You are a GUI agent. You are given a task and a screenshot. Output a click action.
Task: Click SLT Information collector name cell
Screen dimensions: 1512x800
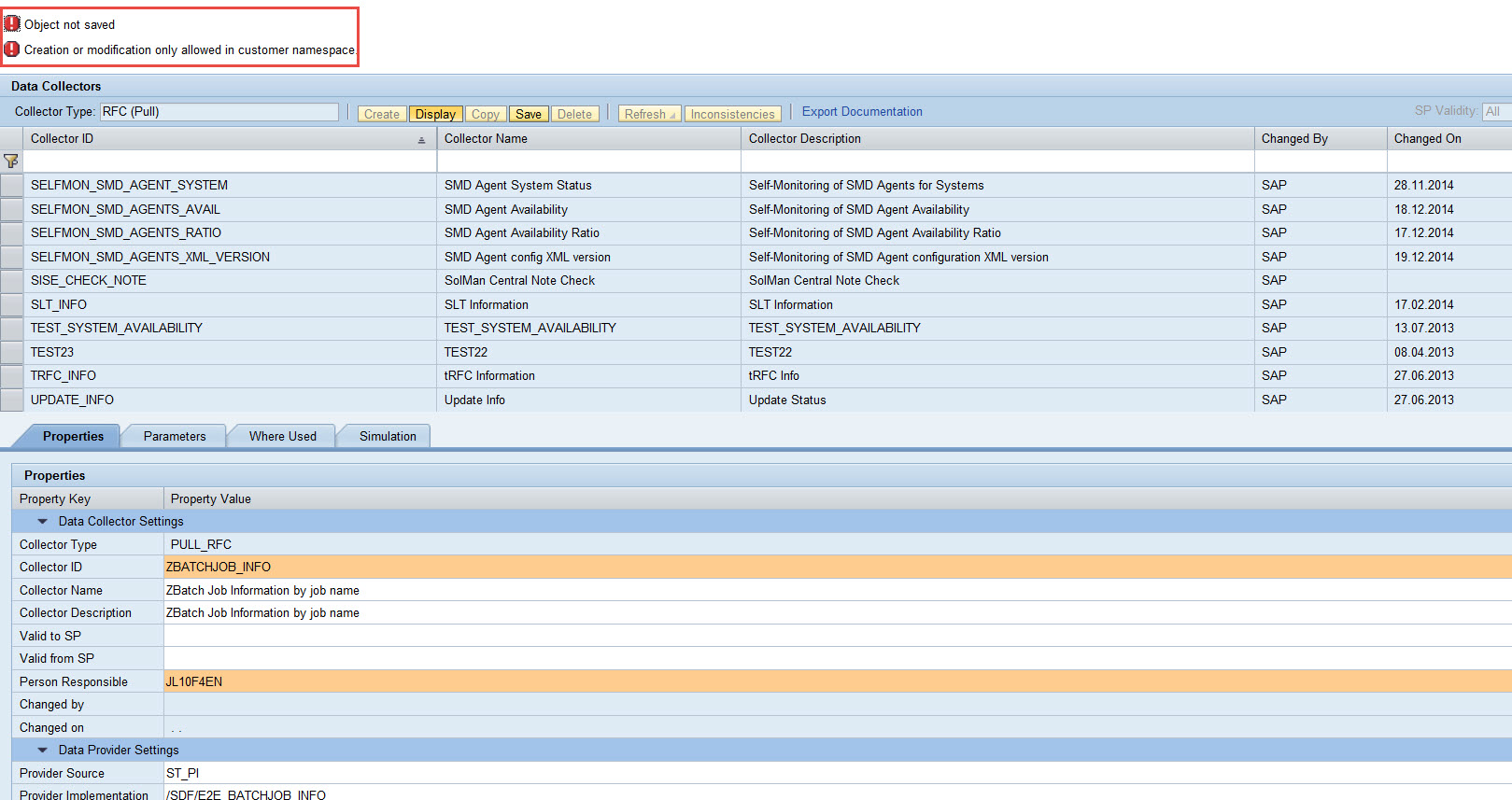point(588,304)
